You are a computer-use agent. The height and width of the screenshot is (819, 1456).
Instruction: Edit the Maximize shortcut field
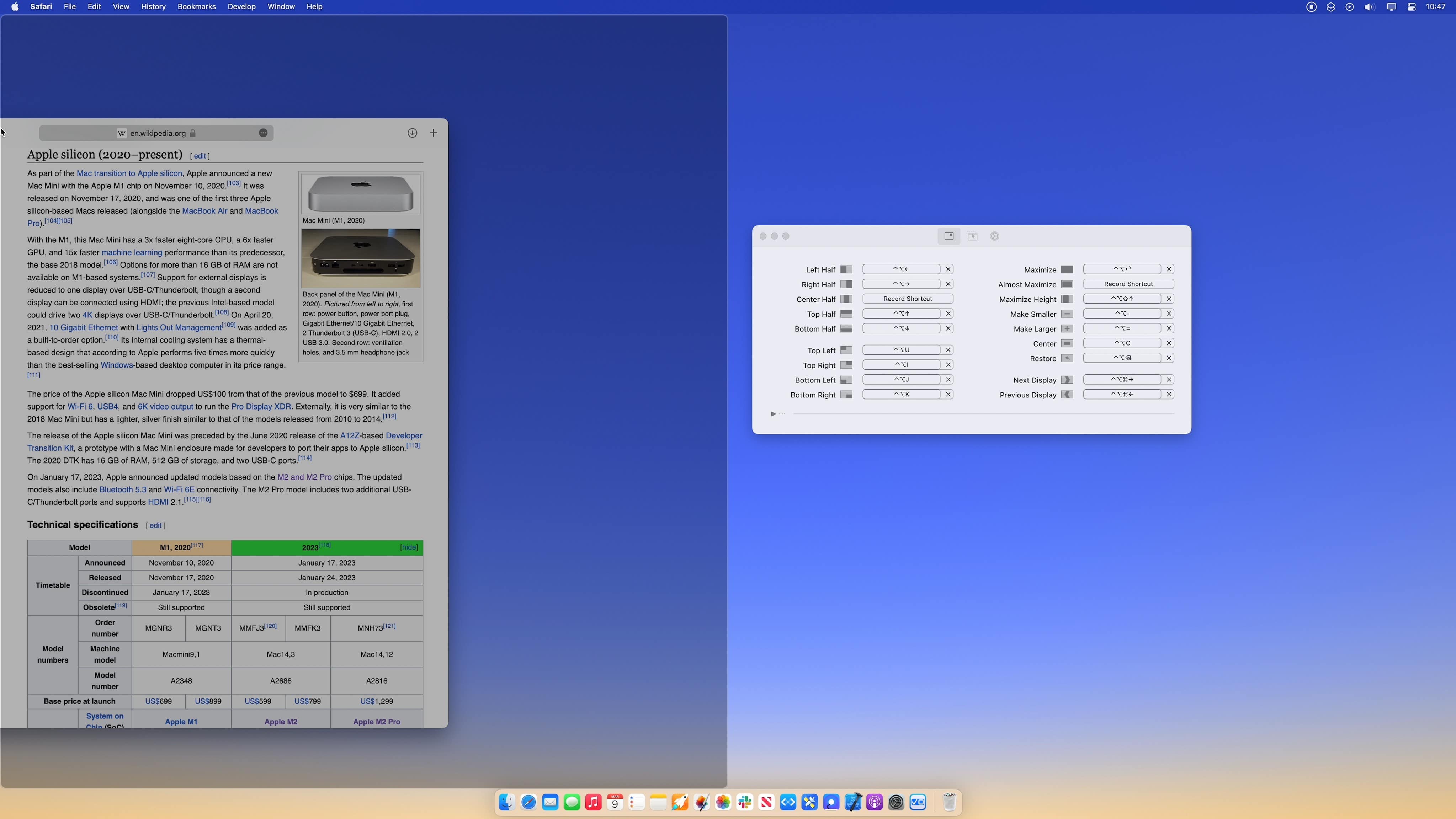[1121, 269]
